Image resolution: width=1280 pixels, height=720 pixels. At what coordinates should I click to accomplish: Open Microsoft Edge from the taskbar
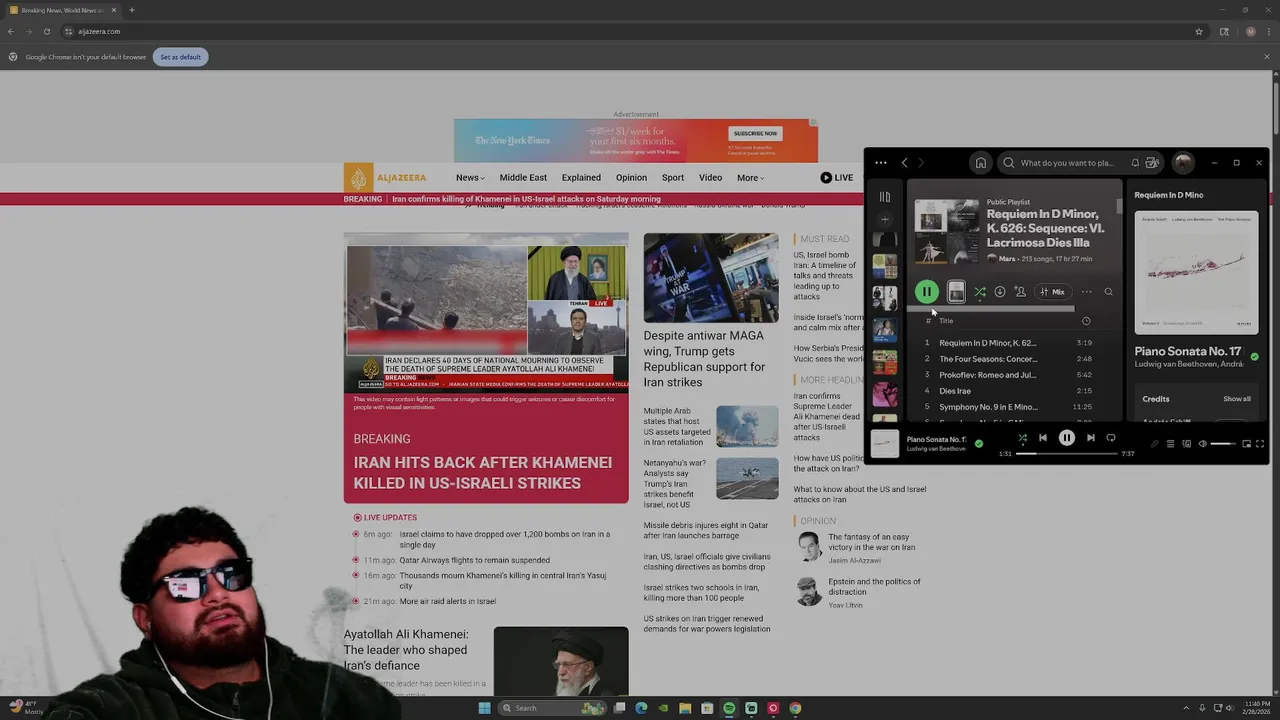pyautogui.click(x=641, y=708)
